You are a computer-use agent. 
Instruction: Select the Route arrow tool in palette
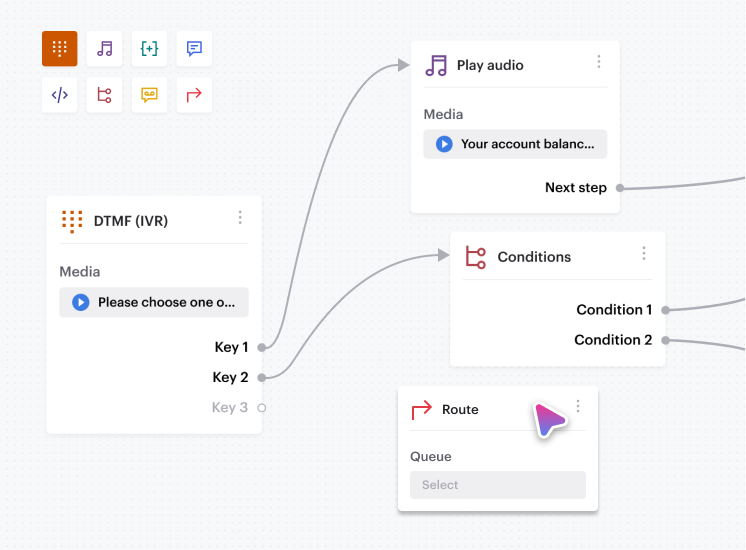point(194,95)
